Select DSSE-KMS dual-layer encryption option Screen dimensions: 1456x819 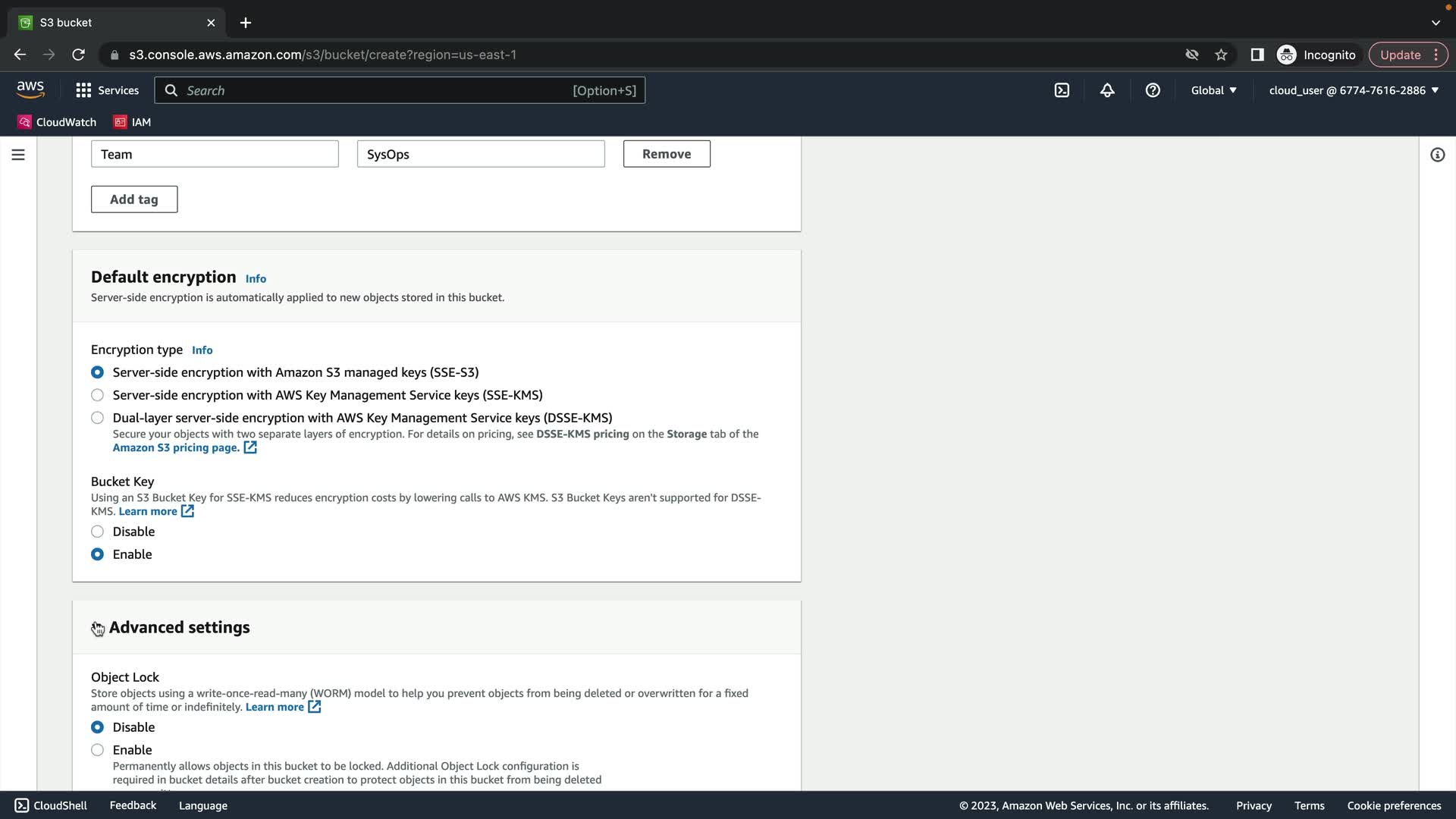[x=97, y=418]
